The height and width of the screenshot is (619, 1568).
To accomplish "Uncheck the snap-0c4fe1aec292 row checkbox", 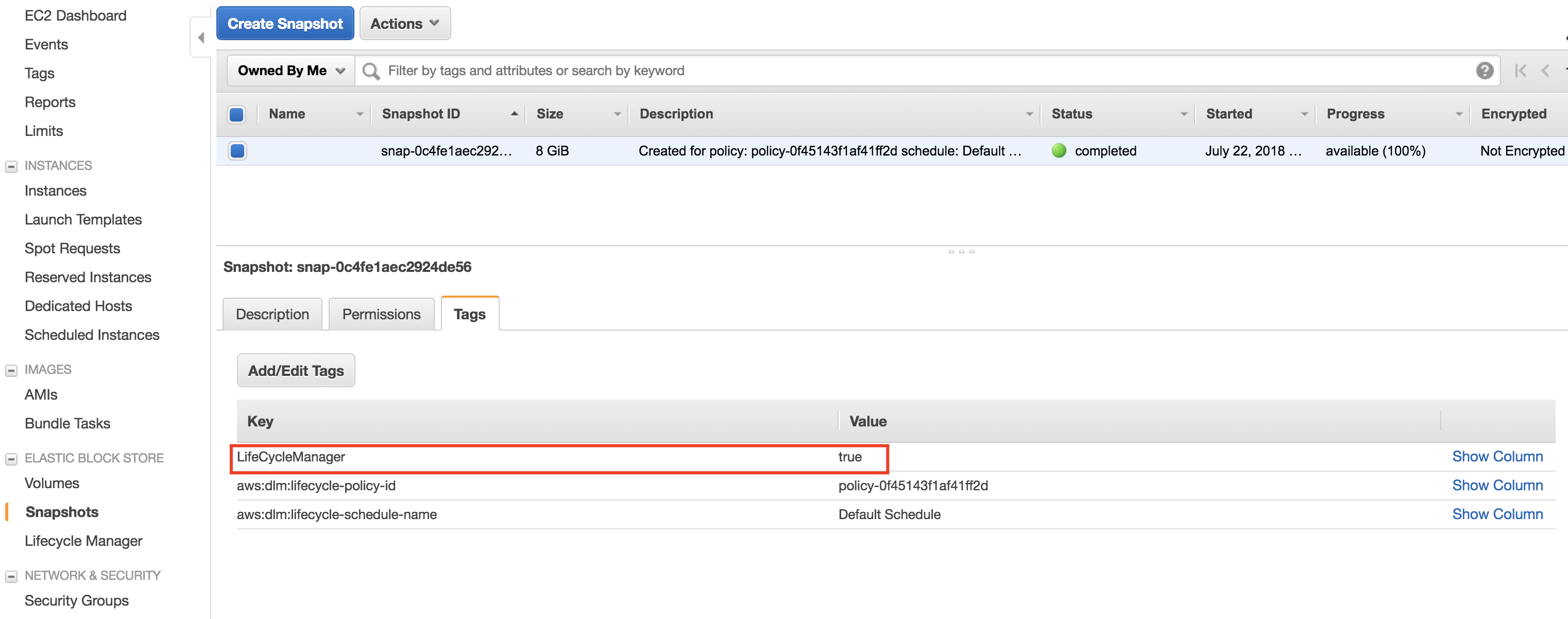I will click(237, 151).
